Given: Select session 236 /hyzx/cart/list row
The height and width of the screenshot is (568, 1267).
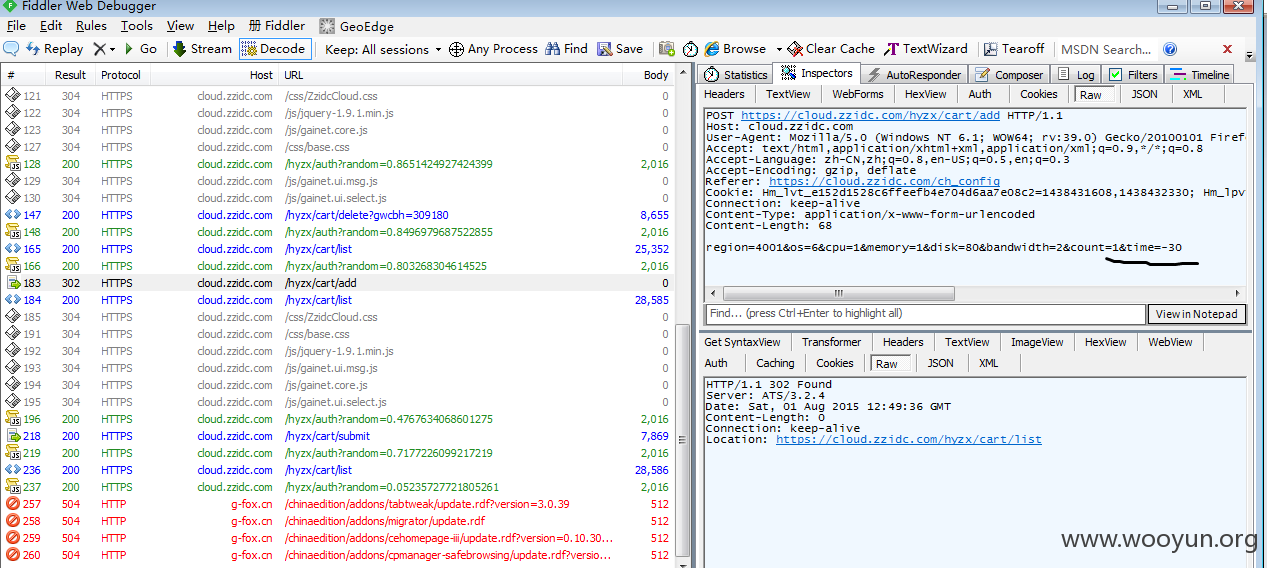Looking at the screenshot, I should pyautogui.click(x=337, y=470).
